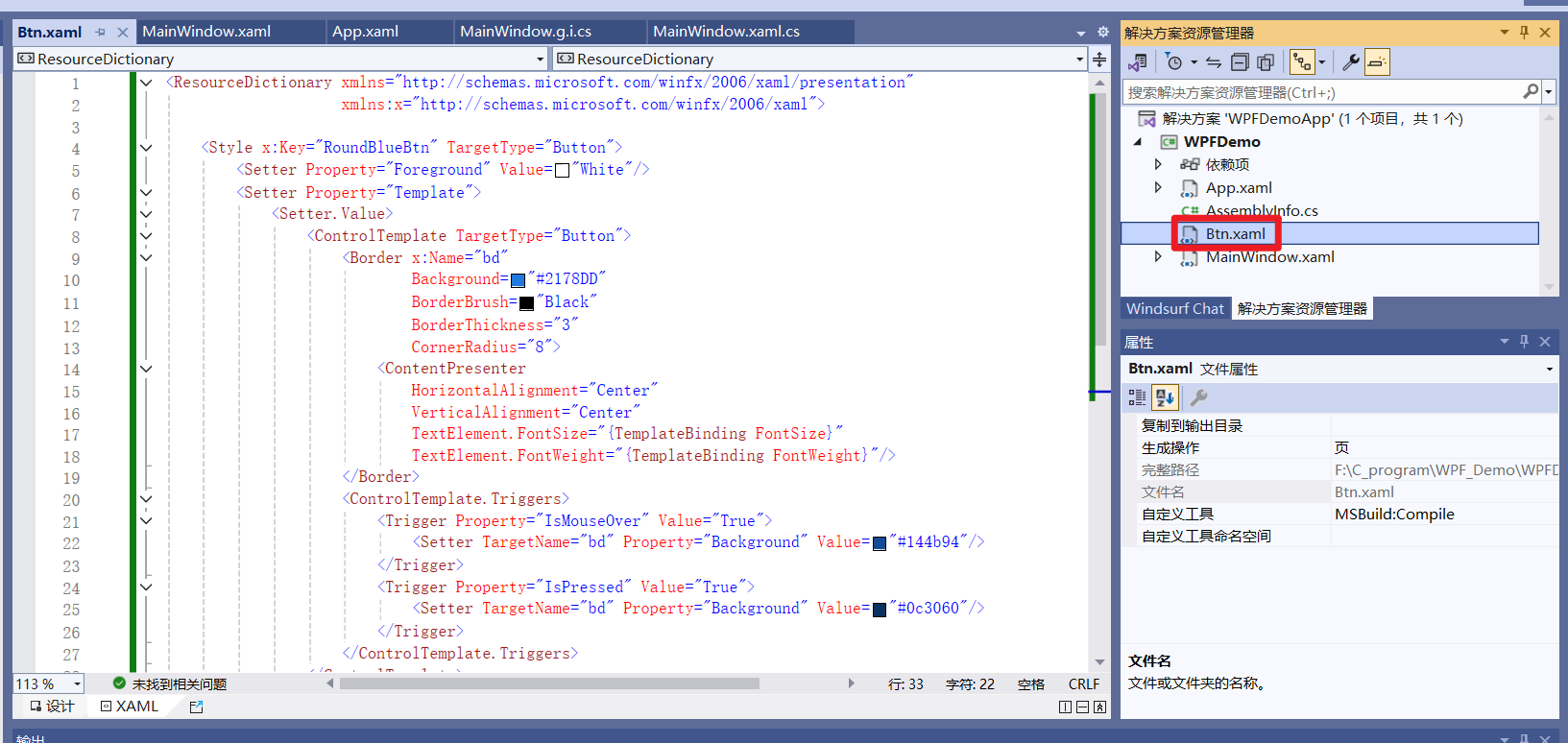
Task: Click the Alphabetical sort icon in Properties
Action: [1166, 397]
